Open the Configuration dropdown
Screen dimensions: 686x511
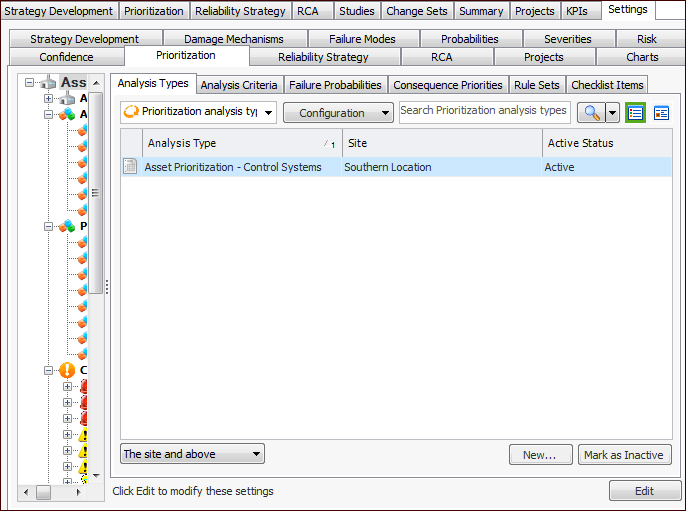(x=338, y=113)
